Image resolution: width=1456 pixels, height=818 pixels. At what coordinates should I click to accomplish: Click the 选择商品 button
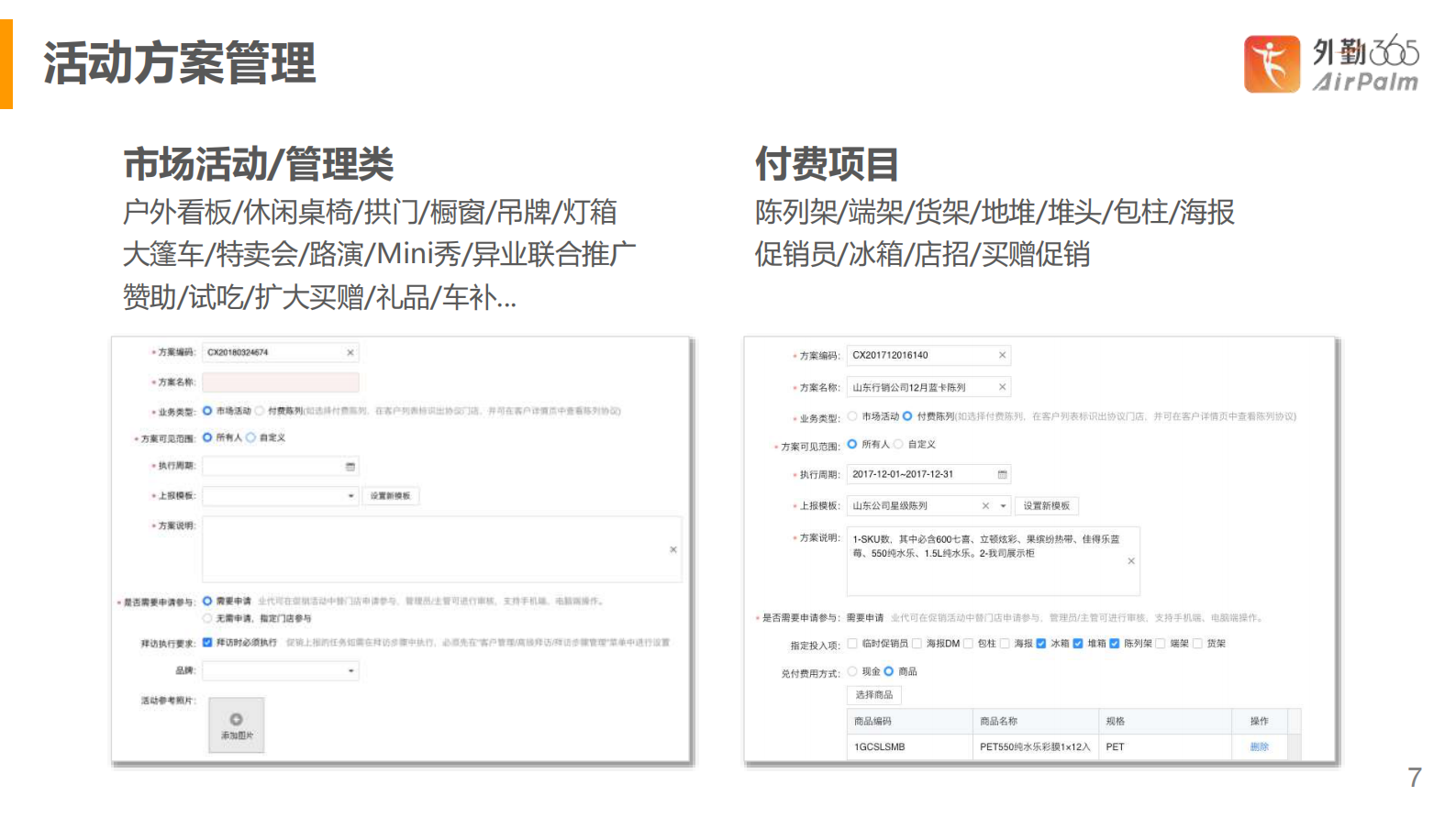[874, 695]
